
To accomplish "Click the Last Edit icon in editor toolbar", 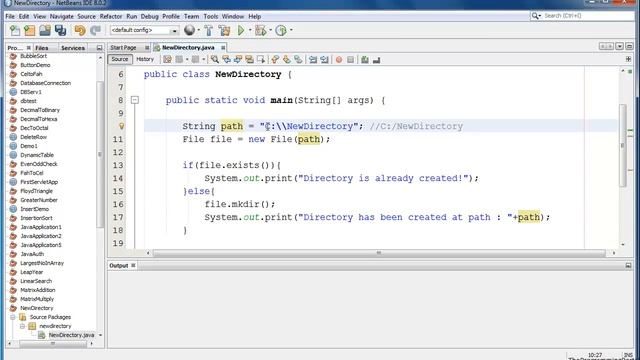I will (x=167, y=60).
